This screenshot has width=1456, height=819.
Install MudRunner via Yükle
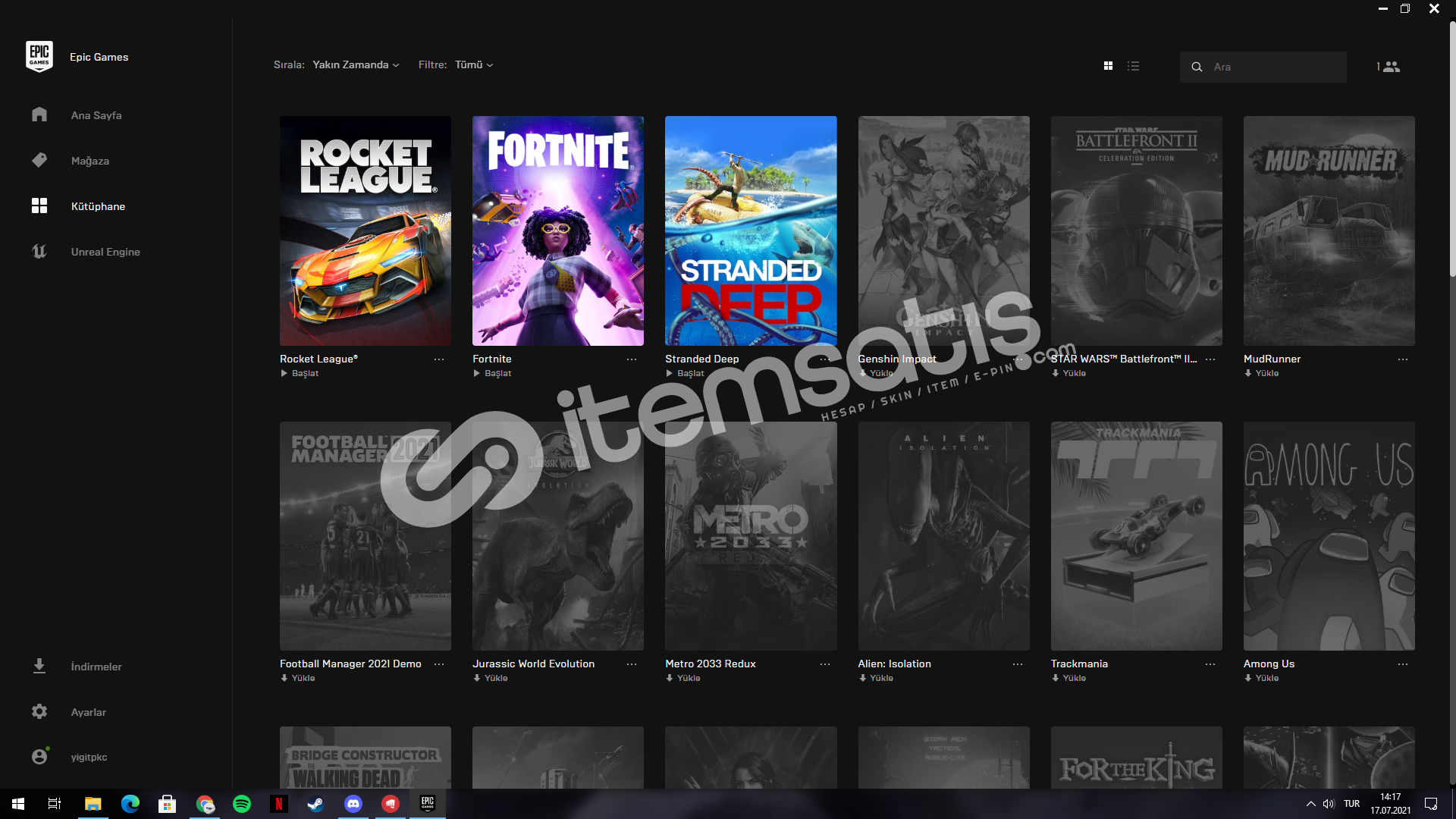pos(1261,373)
